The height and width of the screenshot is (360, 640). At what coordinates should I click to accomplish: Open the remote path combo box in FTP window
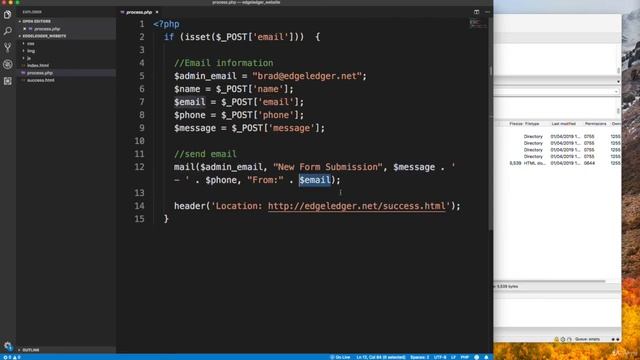(x=557, y=92)
